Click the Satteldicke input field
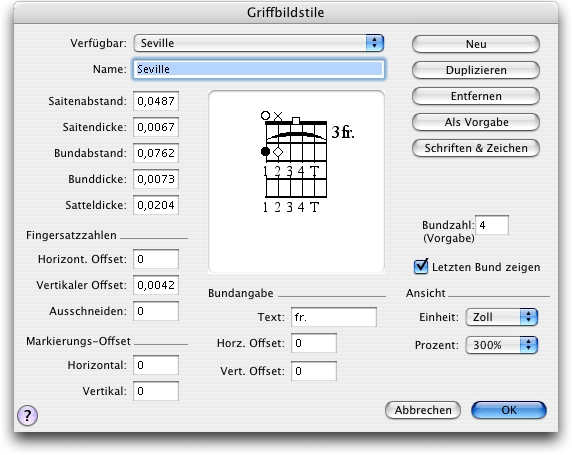The height and width of the screenshot is (455, 572). 156,205
